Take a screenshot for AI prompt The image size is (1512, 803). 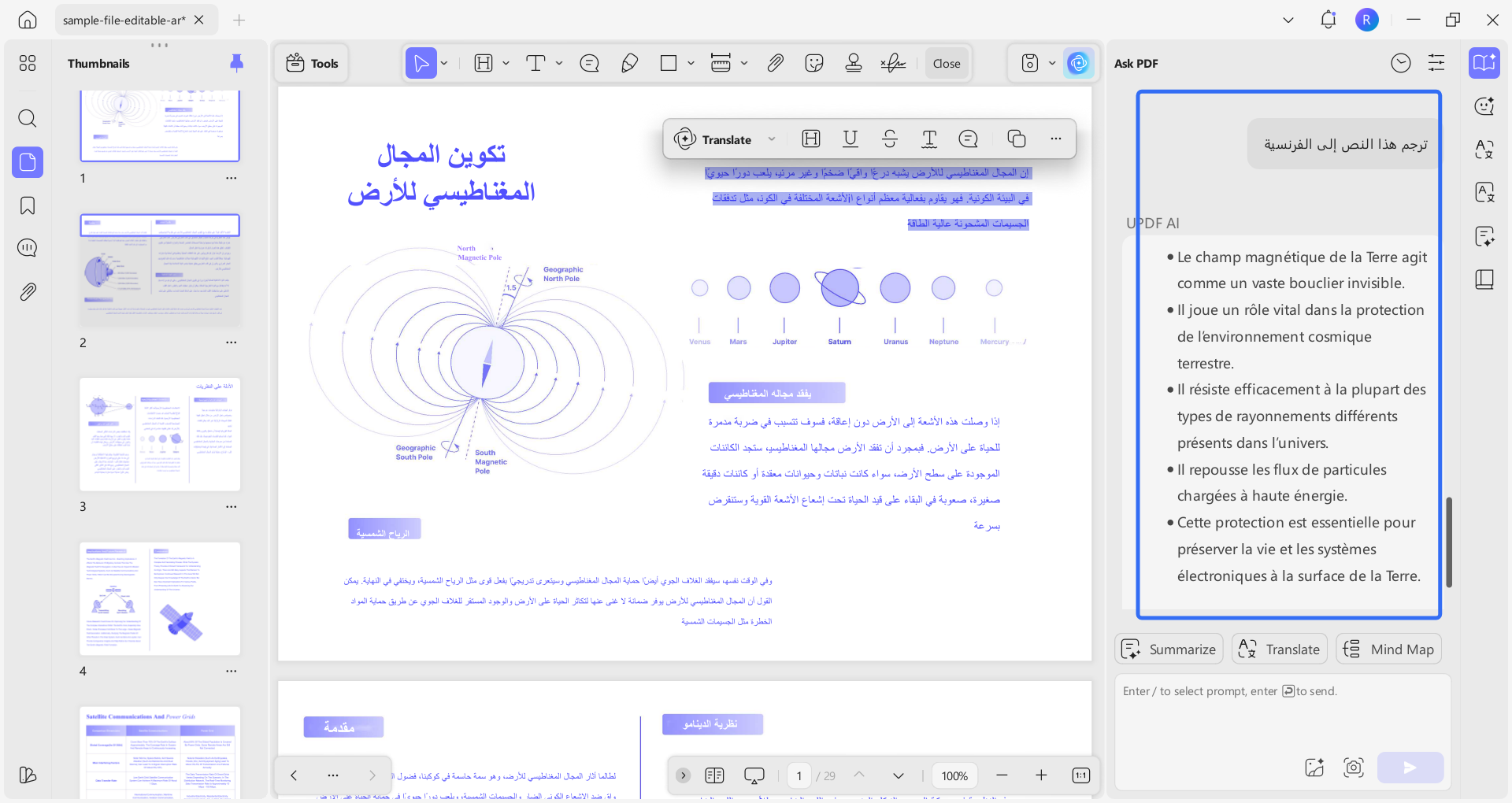(1353, 767)
